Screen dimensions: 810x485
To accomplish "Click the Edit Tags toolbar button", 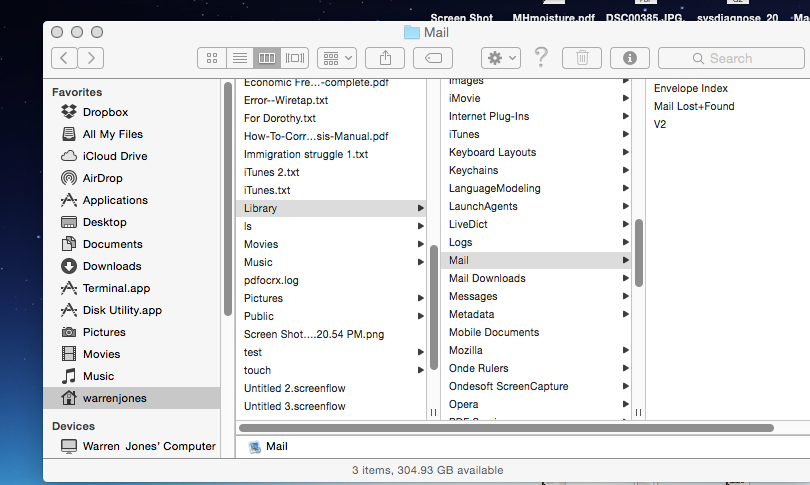I will pyautogui.click(x=433, y=58).
